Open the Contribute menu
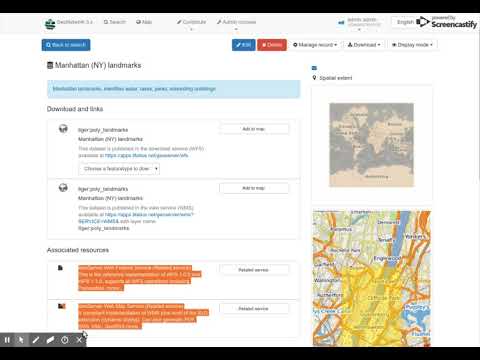Viewport: 480px width, 360px height. pyautogui.click(x=191, y=22)
